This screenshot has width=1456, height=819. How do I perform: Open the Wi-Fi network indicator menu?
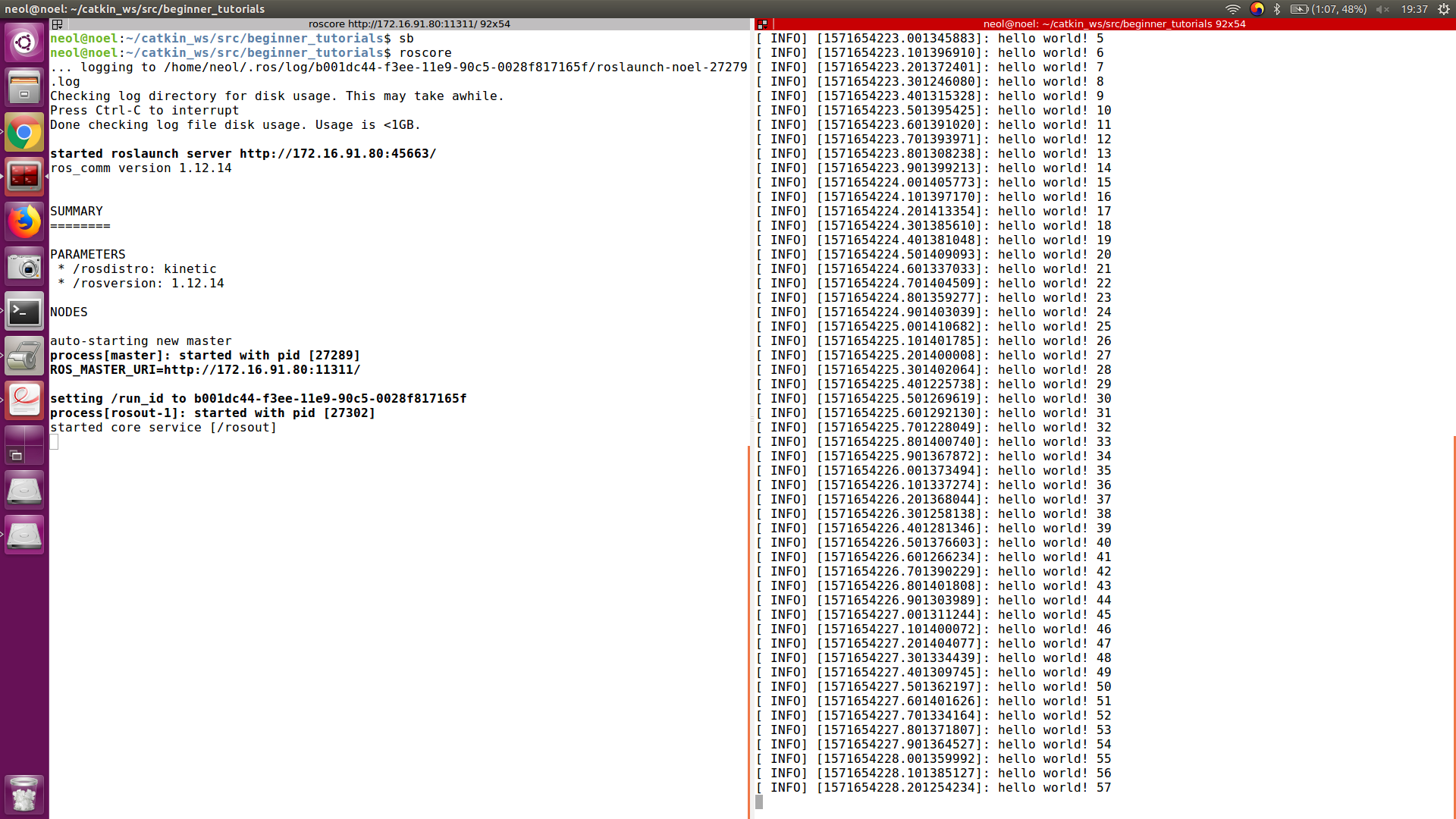[1233, 9]
